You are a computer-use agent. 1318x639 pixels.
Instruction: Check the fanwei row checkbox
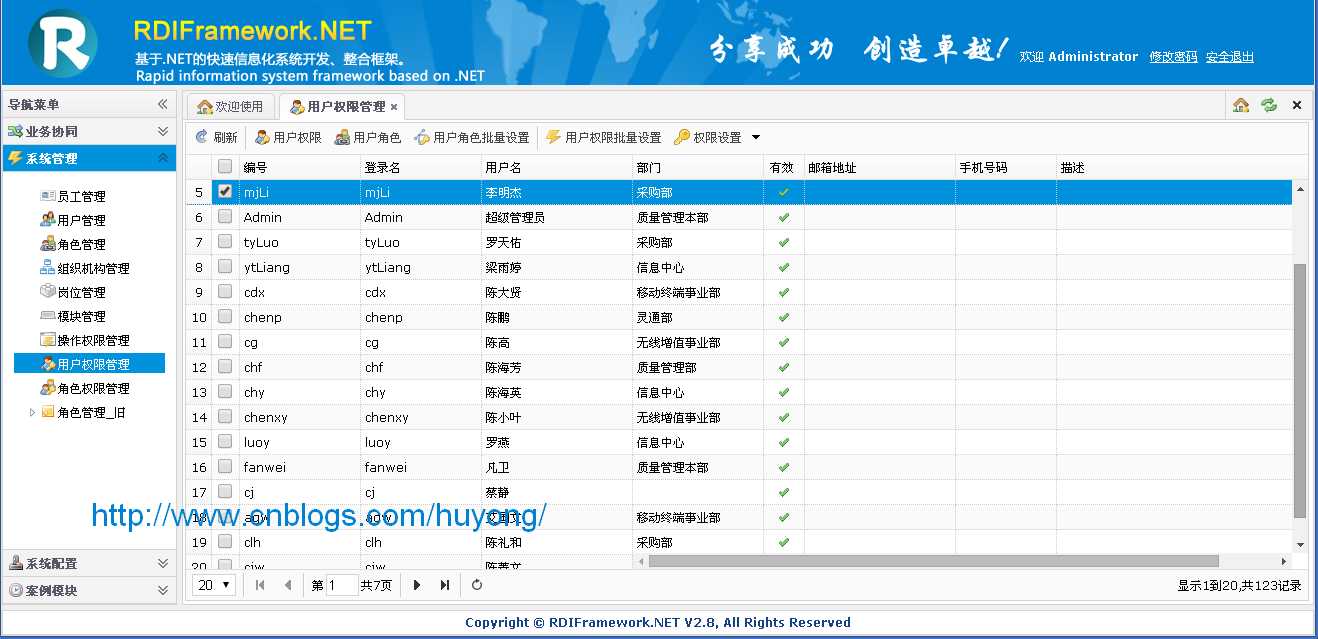[225, 467]
